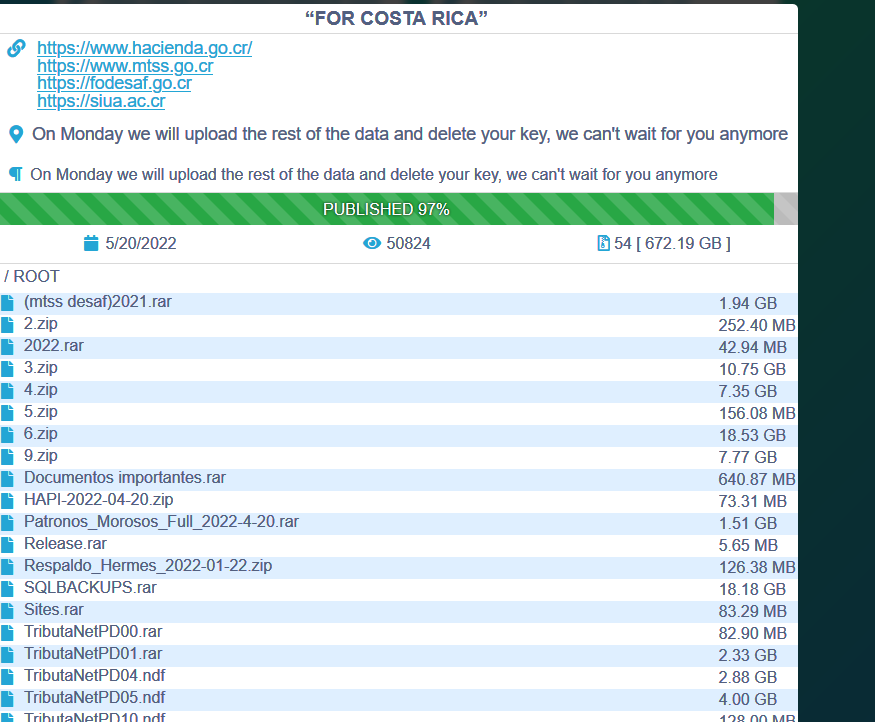Select the TributaNetPD00.rar file name

(x=93, y=632)
